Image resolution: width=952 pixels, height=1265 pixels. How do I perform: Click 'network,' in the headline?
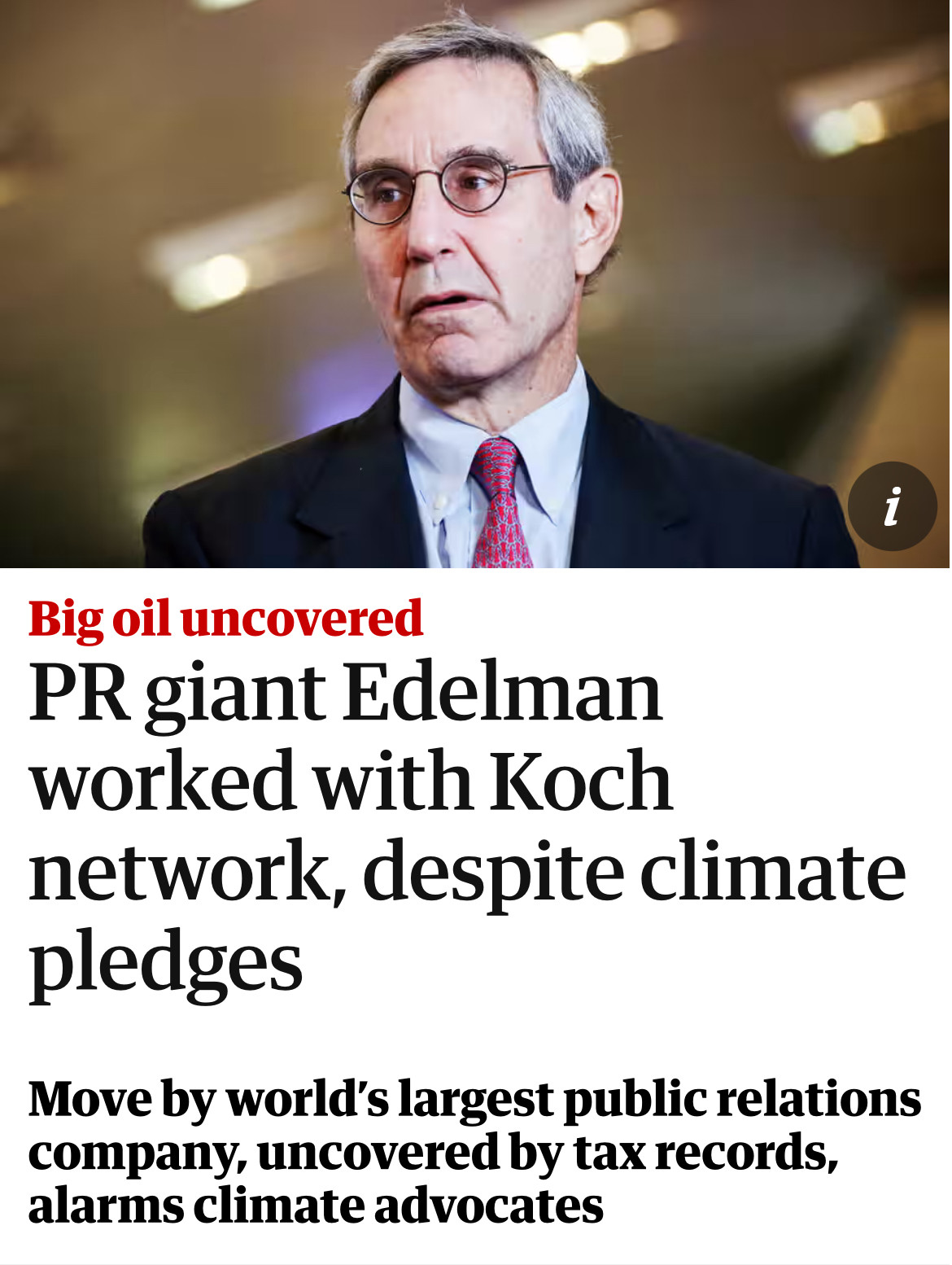coord(188,873)
